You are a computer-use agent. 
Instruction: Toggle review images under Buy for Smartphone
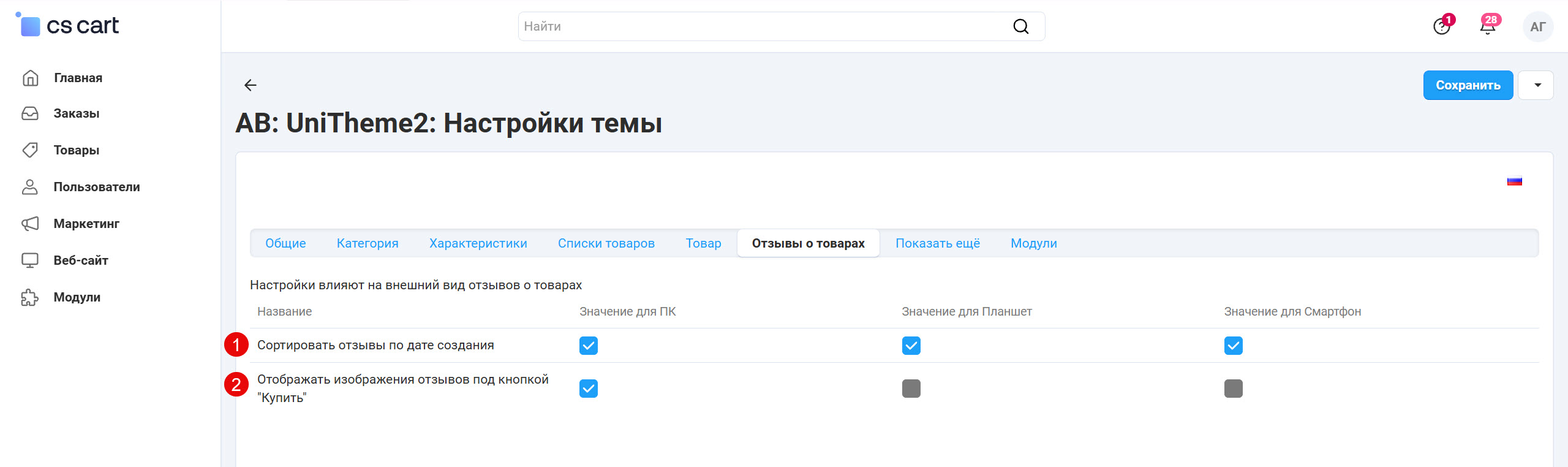1234,389
